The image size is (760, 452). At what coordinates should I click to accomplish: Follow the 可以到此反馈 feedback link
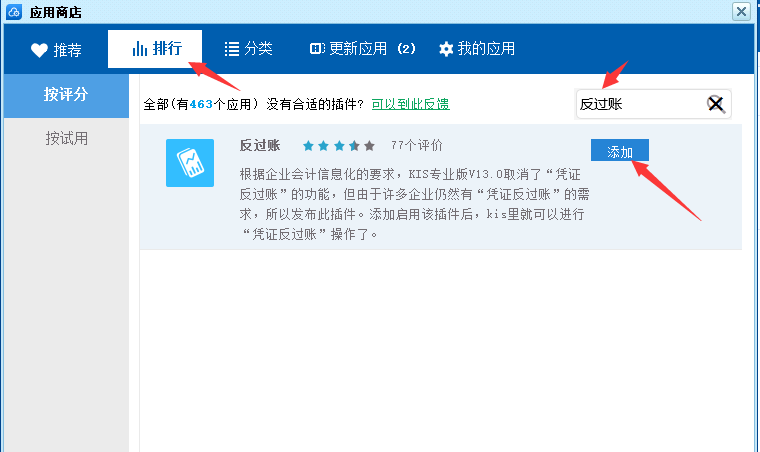click(x=410, y=103)
